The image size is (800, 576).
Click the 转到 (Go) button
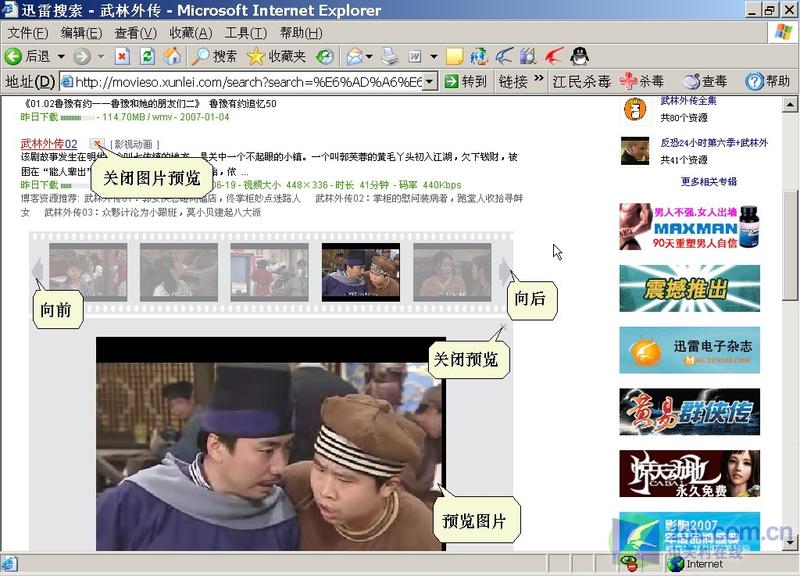(x=465, y=82)
